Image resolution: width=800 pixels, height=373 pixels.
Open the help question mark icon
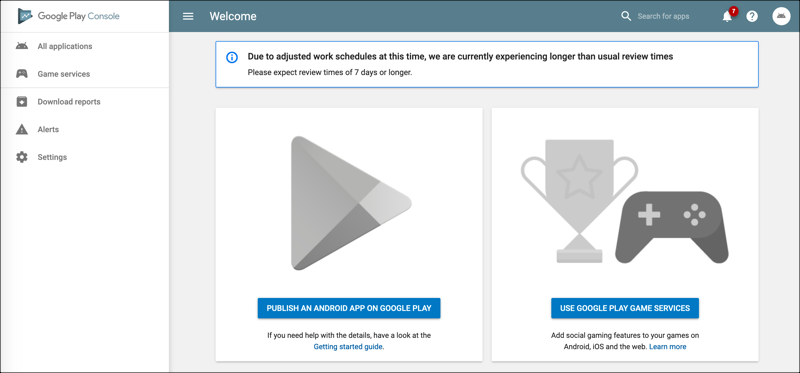point(752,16)
